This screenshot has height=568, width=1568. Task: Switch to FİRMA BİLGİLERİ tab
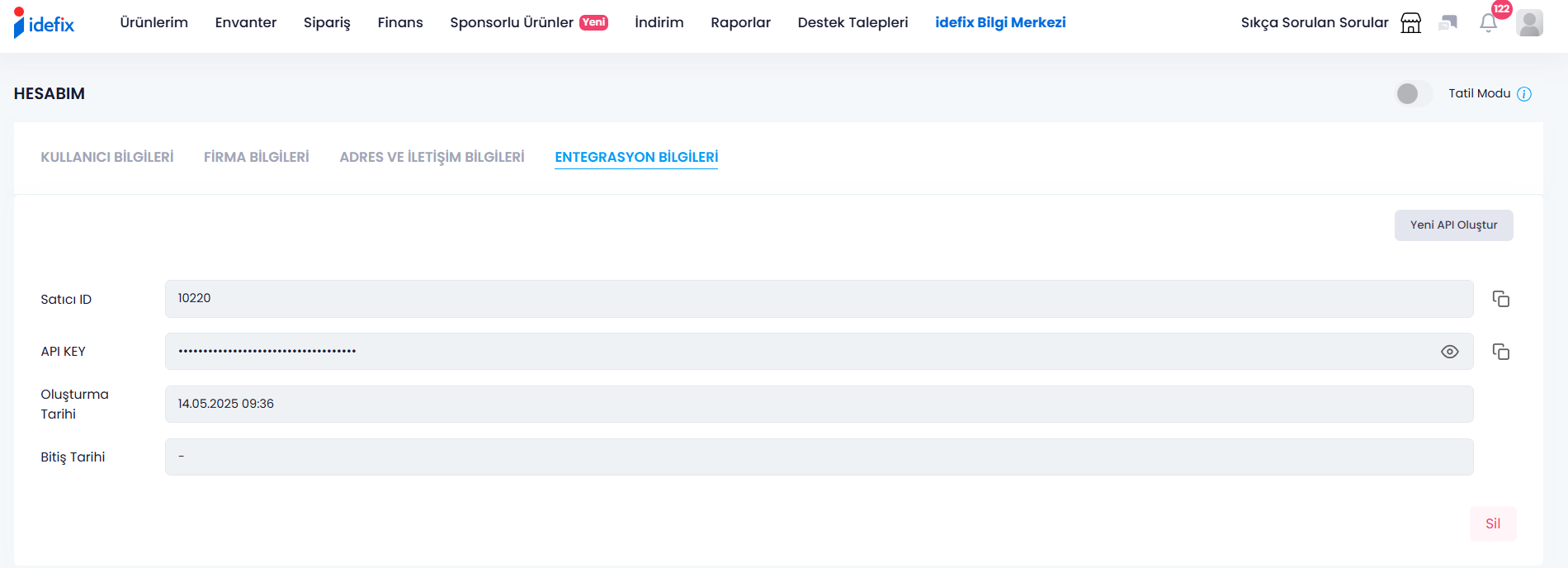click(x=257, y=157)
